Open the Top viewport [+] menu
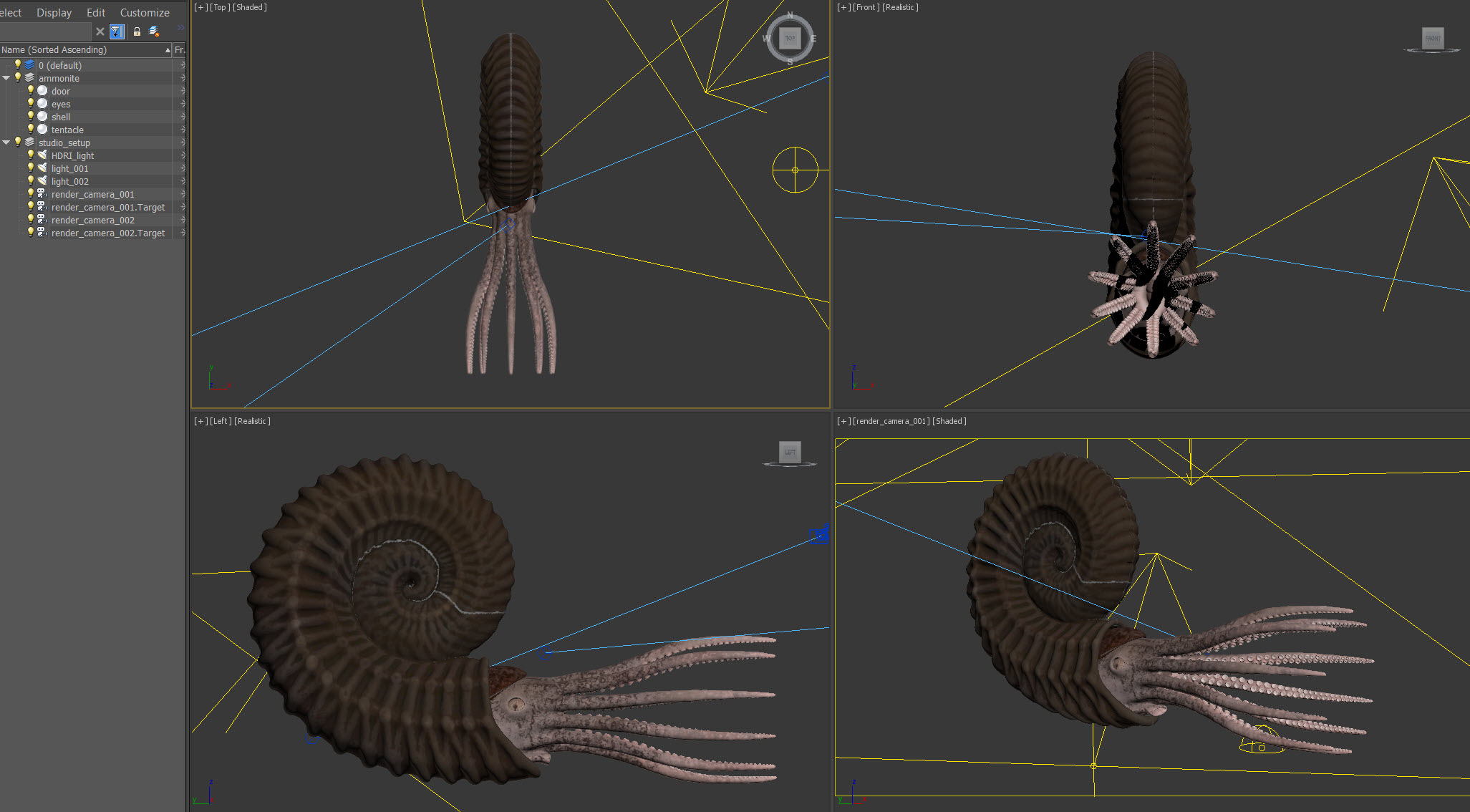The image size is (1470, 812). (x=200, y=7)
